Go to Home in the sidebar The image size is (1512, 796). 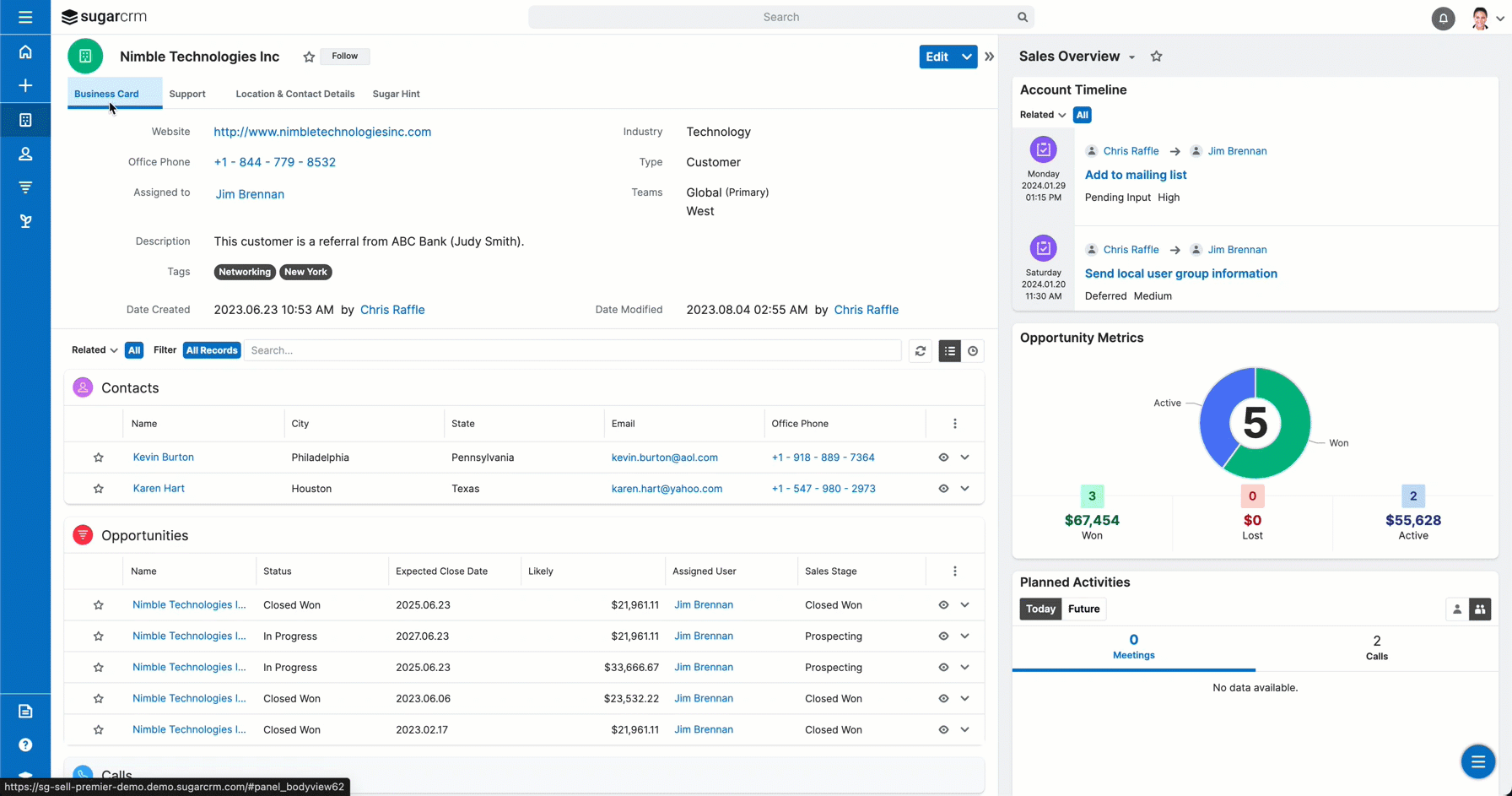(25, 52)
